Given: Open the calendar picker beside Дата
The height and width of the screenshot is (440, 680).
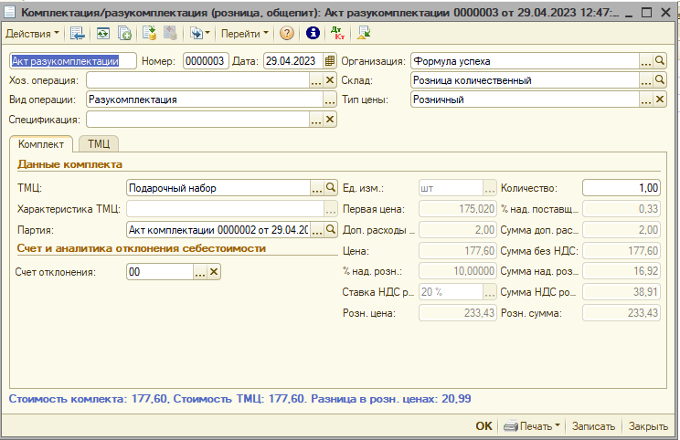Looking at the screenshot, I should [330, 61].
